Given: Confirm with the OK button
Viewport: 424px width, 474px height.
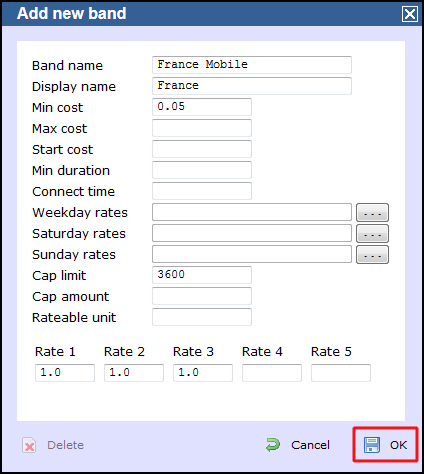Looking at the screenshot, I should (x=385, y=445).
